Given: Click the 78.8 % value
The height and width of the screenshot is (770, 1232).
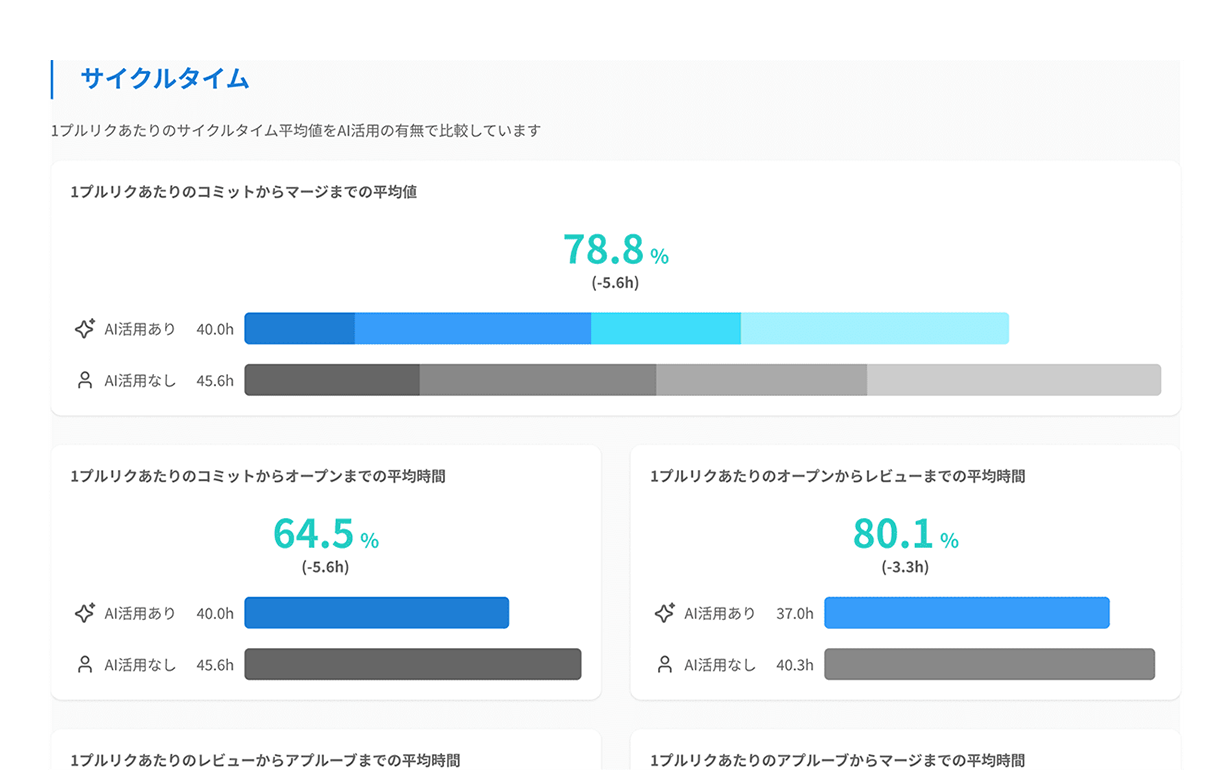Looking at the screenshot, I should click(616, 250).
